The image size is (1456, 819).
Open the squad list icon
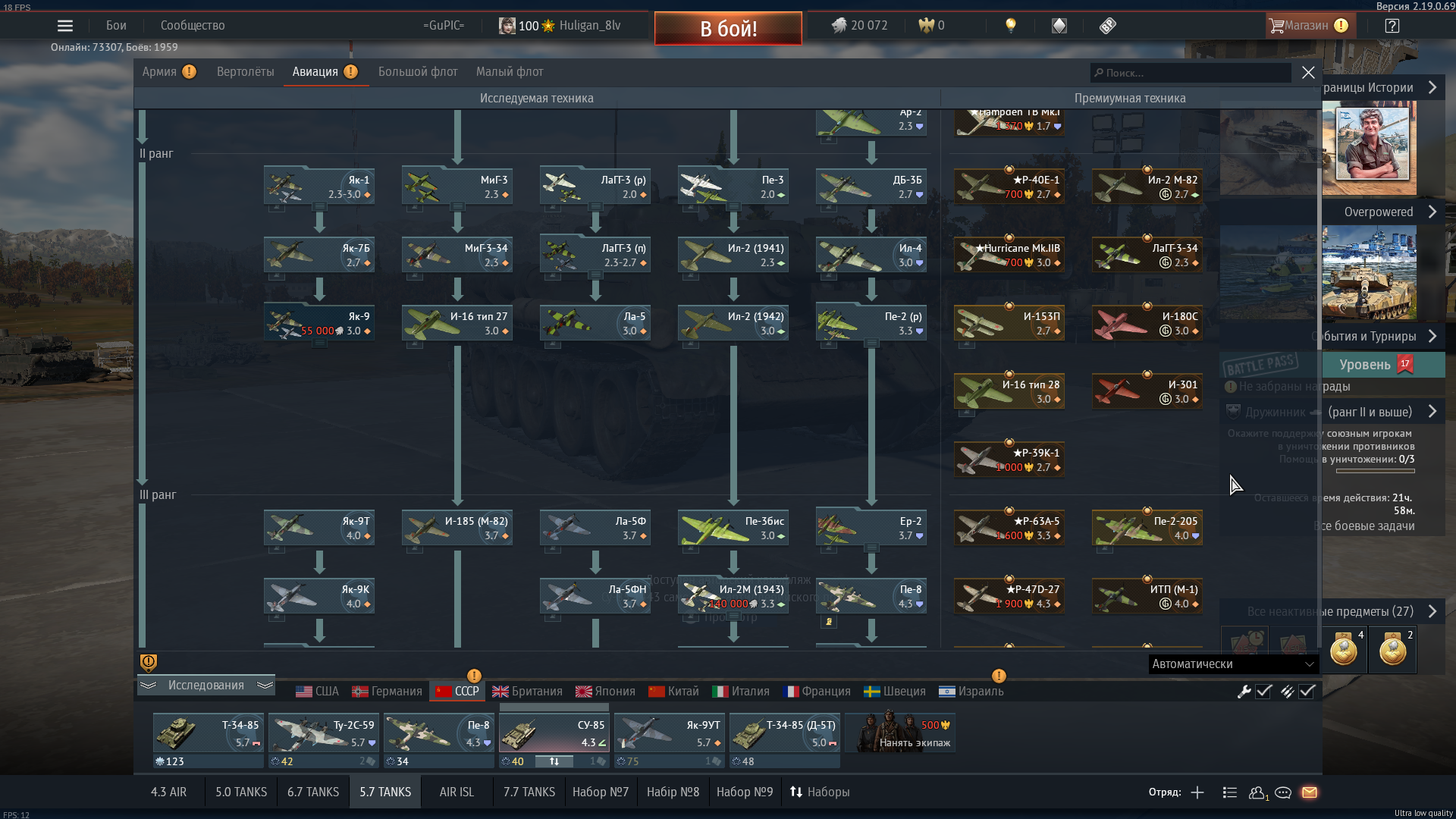(x=1230, y=792)
